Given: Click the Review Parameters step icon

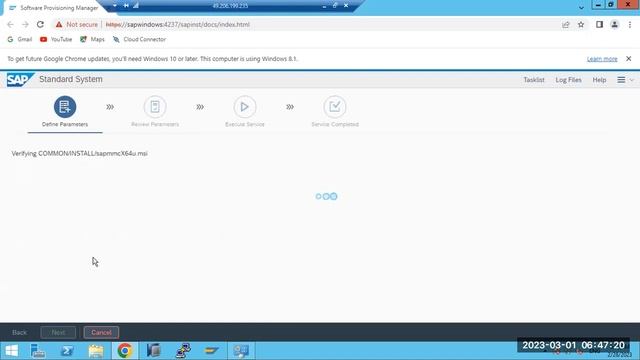Looking at the screenshot, I should [x=155, y=107].
